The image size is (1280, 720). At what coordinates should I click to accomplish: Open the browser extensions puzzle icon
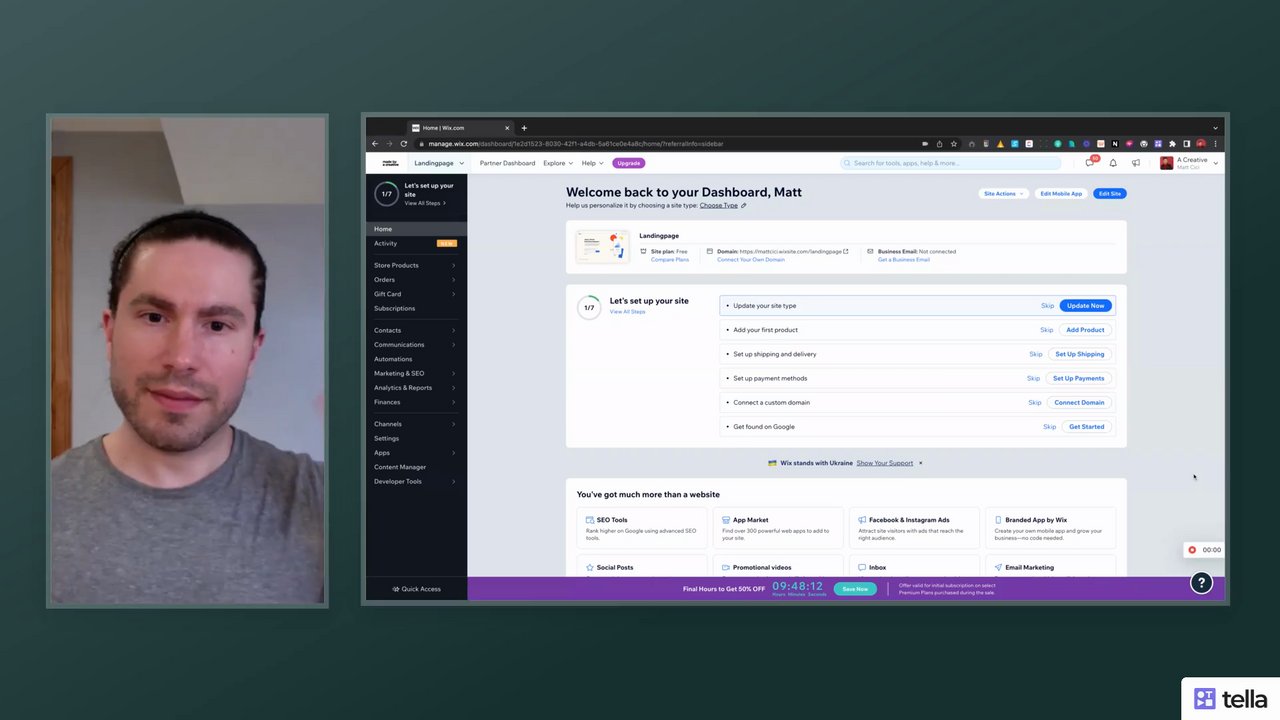pyautogui.click(x=1172, y=144)
